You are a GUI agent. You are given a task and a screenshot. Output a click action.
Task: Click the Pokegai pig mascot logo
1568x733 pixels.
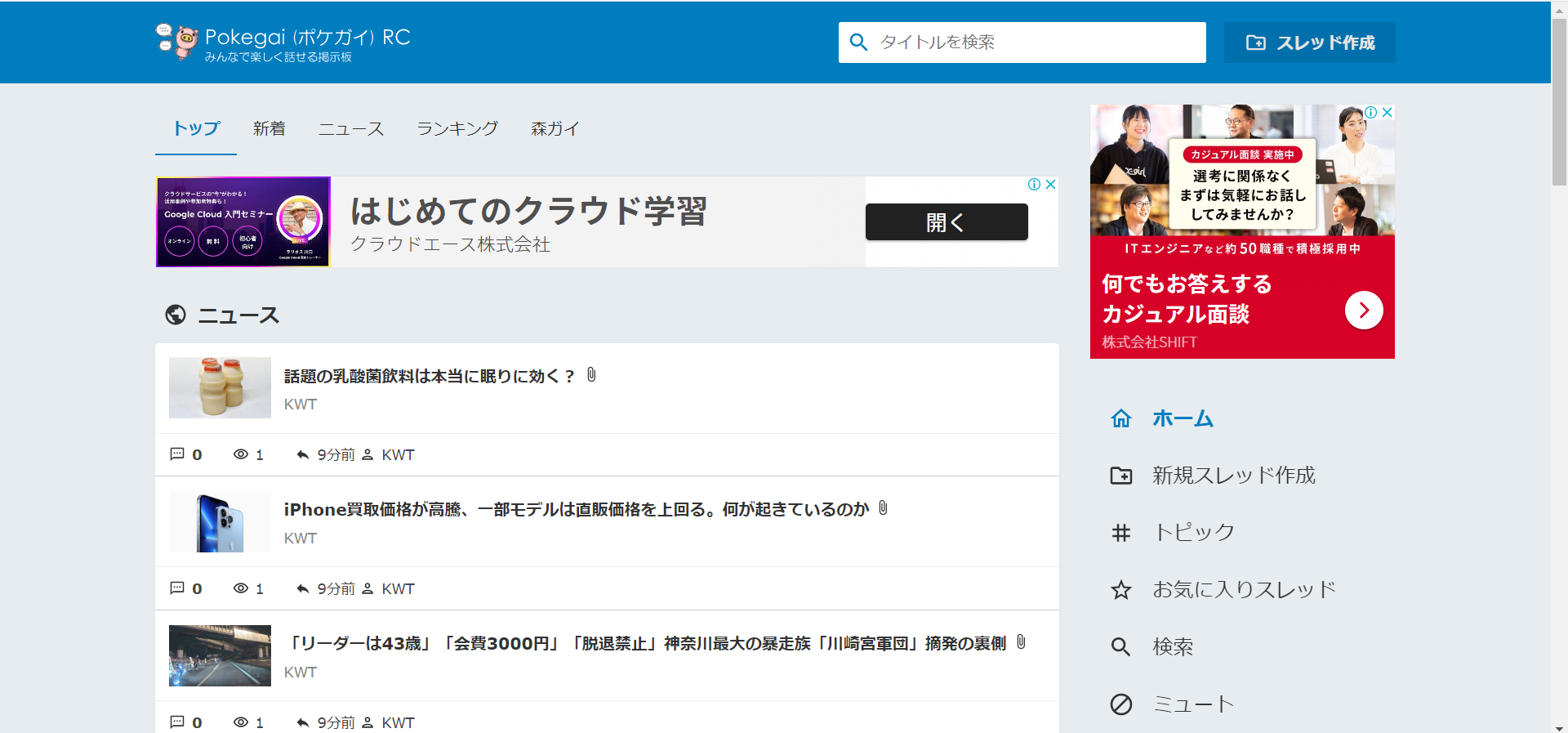click(x=177, y=41)
